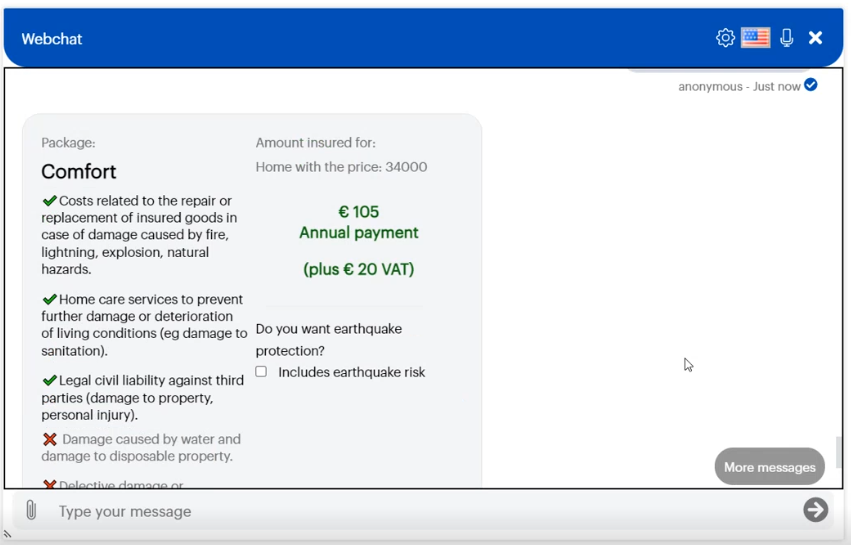The width and height of the screenshot is (851, 545).
Task: Click the green check beside fire damage coverage
Action: click(x=49, y=201)
